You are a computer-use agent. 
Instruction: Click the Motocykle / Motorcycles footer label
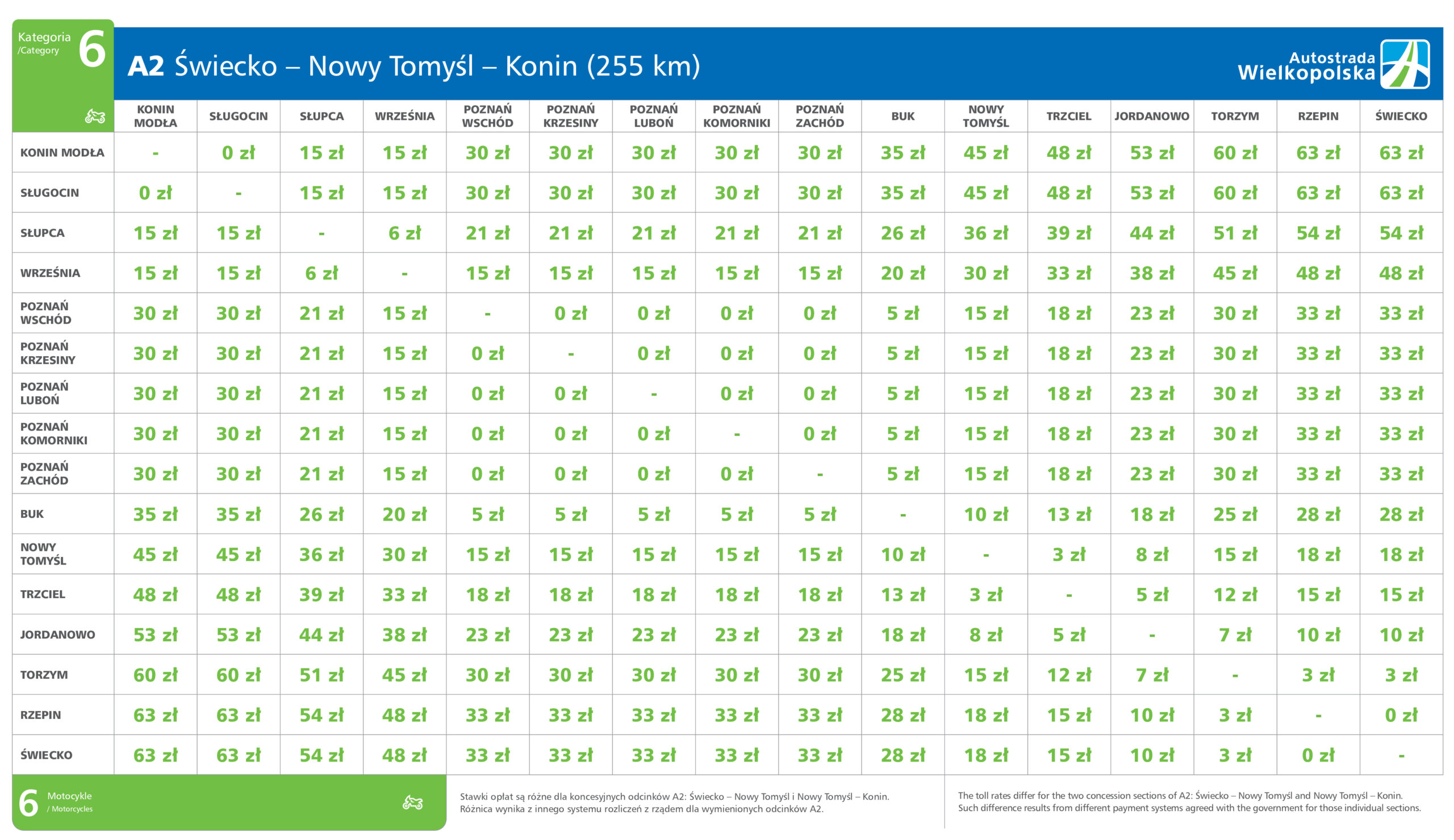click(x=70, y=802)
